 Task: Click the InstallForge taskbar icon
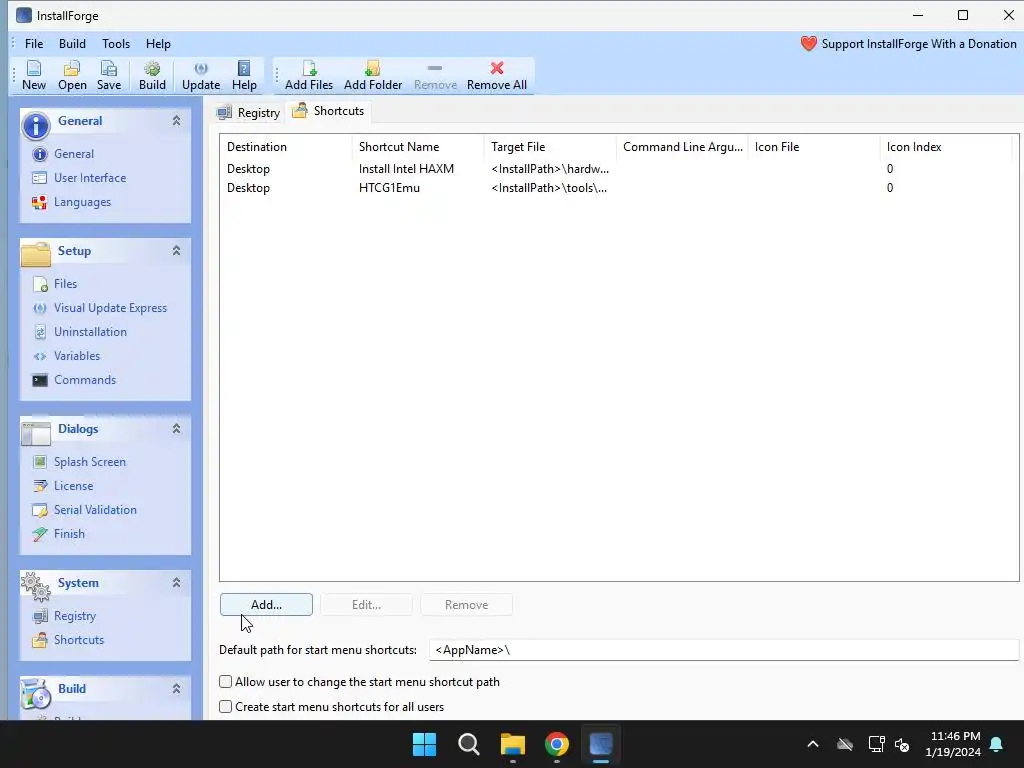601,744
